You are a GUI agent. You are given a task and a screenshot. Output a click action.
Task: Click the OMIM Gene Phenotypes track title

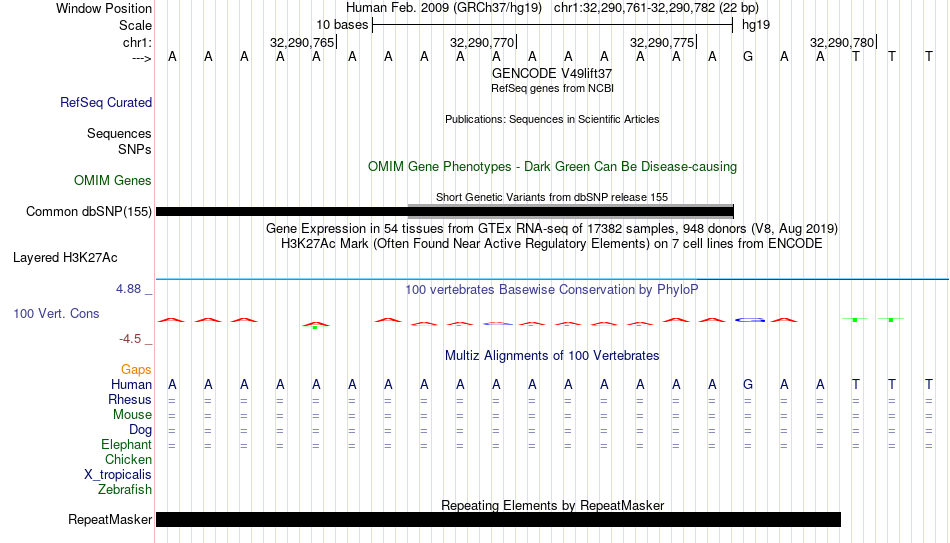click(552, 167)
